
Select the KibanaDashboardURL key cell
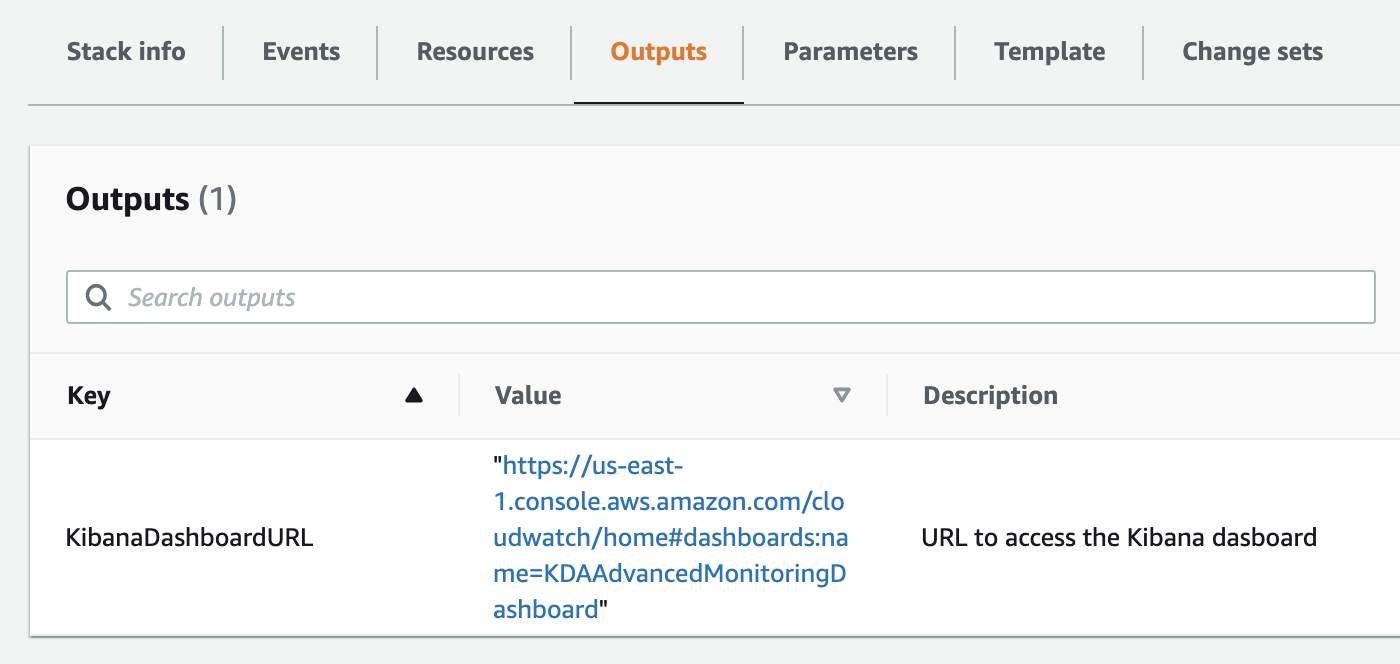pyautogui.click(x=190, y=538)
